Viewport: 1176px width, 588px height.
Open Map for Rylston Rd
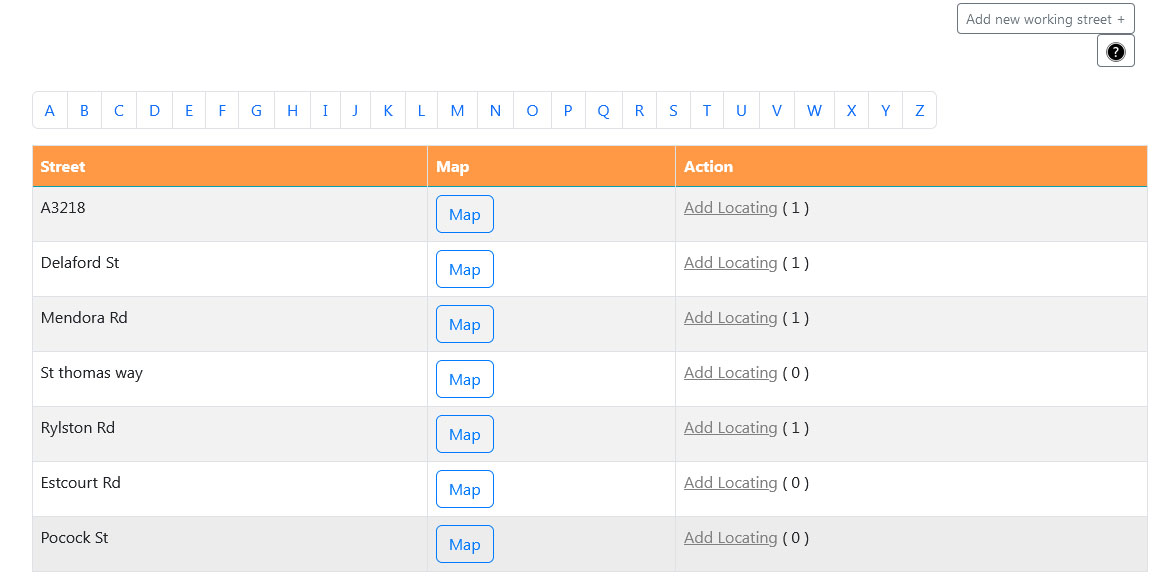465,434
